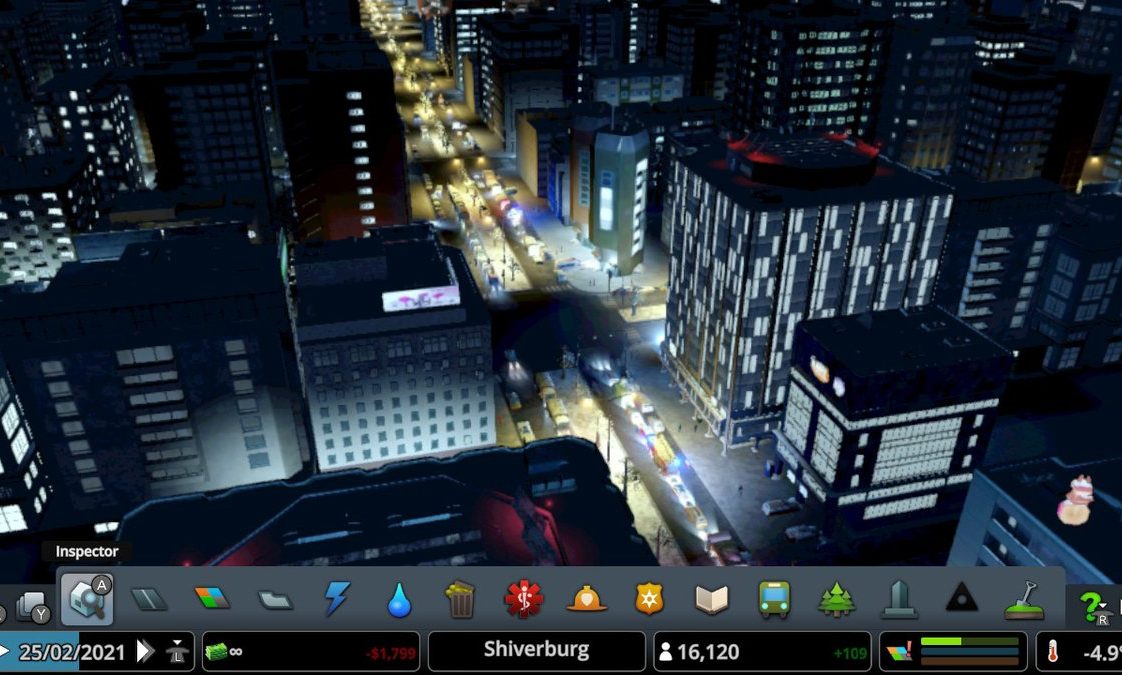The height and width of the screenshot is (675, 1122).
Task: Click the thermometer temperature icon
Action: coord(1053,652)
